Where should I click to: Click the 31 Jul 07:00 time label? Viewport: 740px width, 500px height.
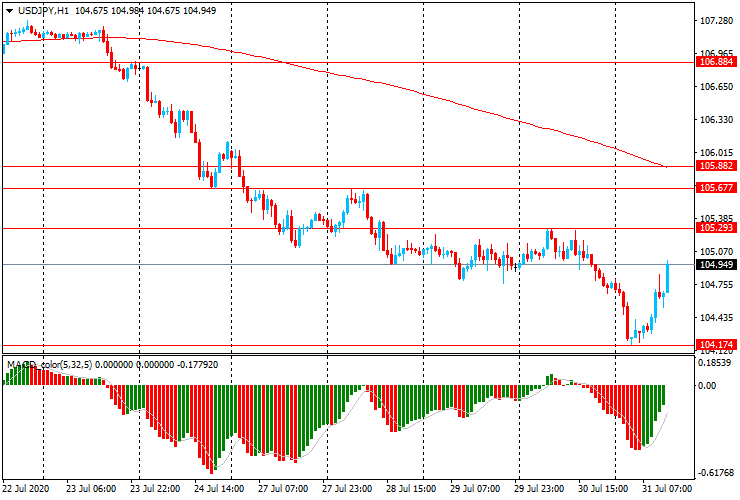tap(667, 488)
